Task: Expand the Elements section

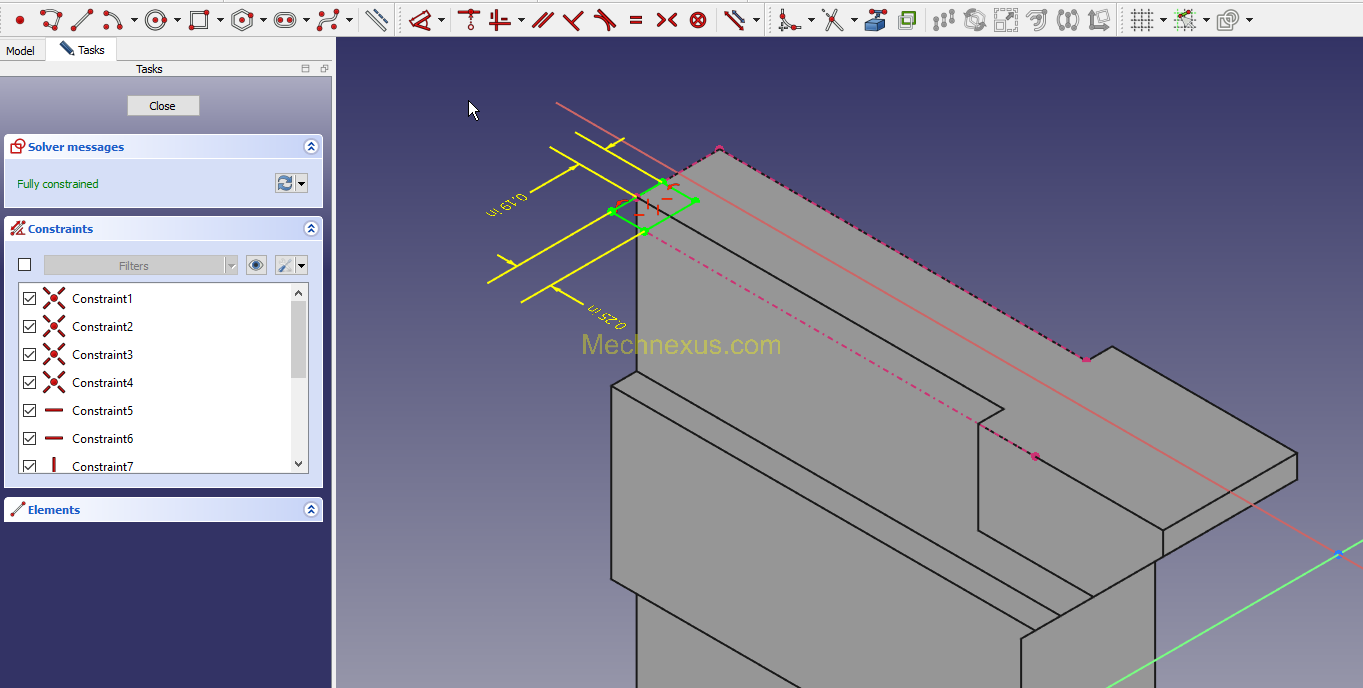Action: [311, 510]
